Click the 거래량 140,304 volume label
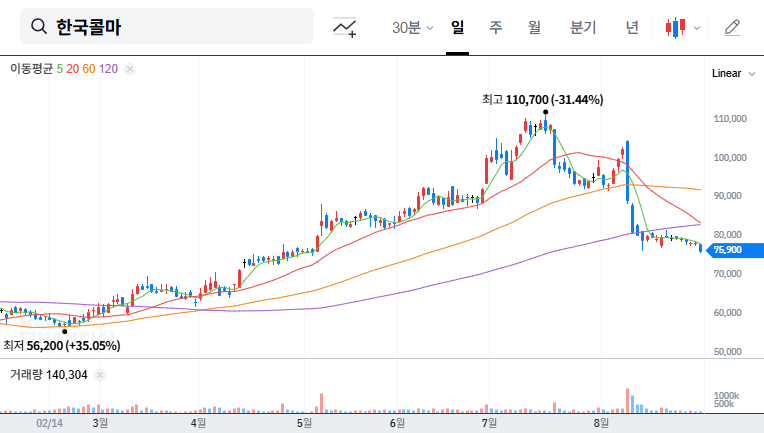The height and width of the screenshot is (433, 764). click(x=49, y=375)
